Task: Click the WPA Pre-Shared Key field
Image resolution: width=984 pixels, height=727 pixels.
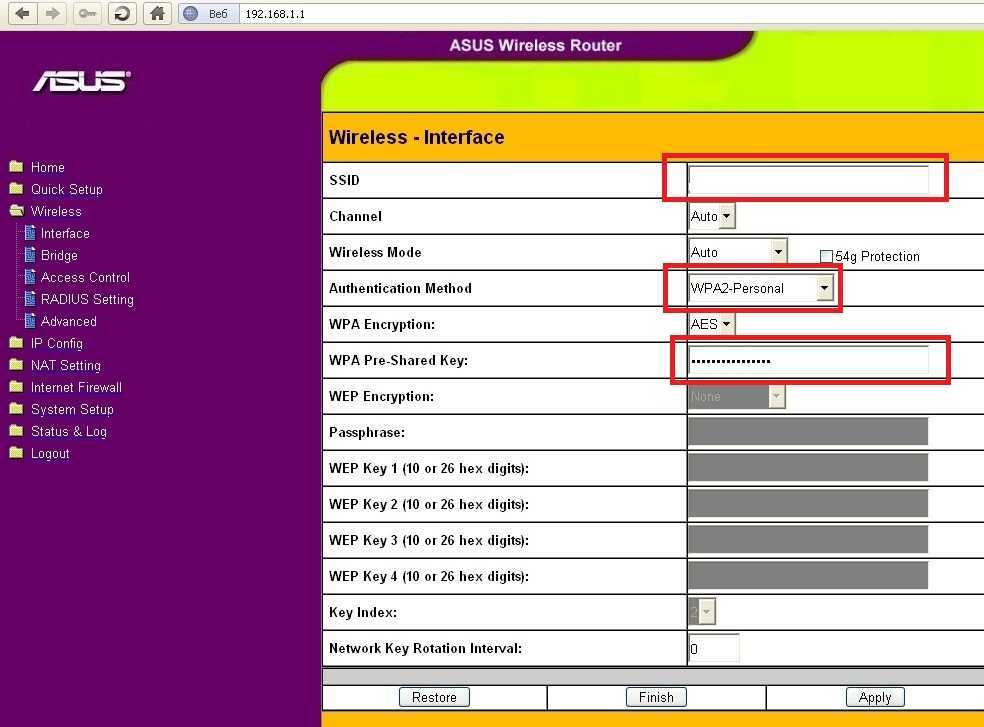Action: click(808, 360)
